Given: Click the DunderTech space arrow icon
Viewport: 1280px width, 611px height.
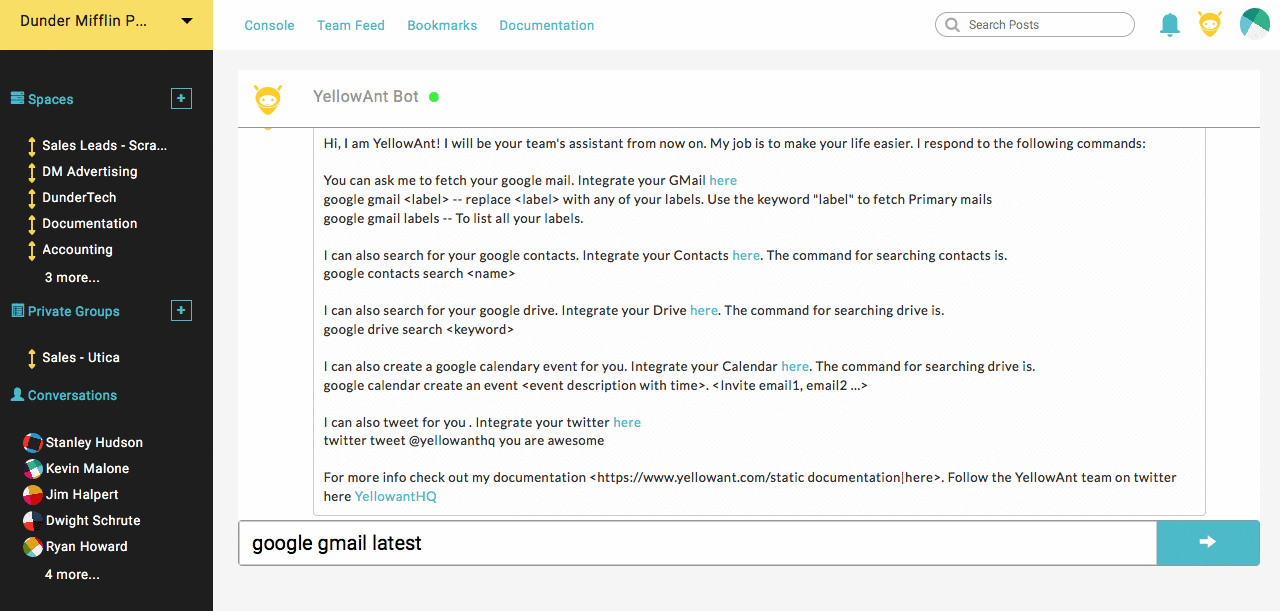Looking at the screenshot, I should [31, 198].
